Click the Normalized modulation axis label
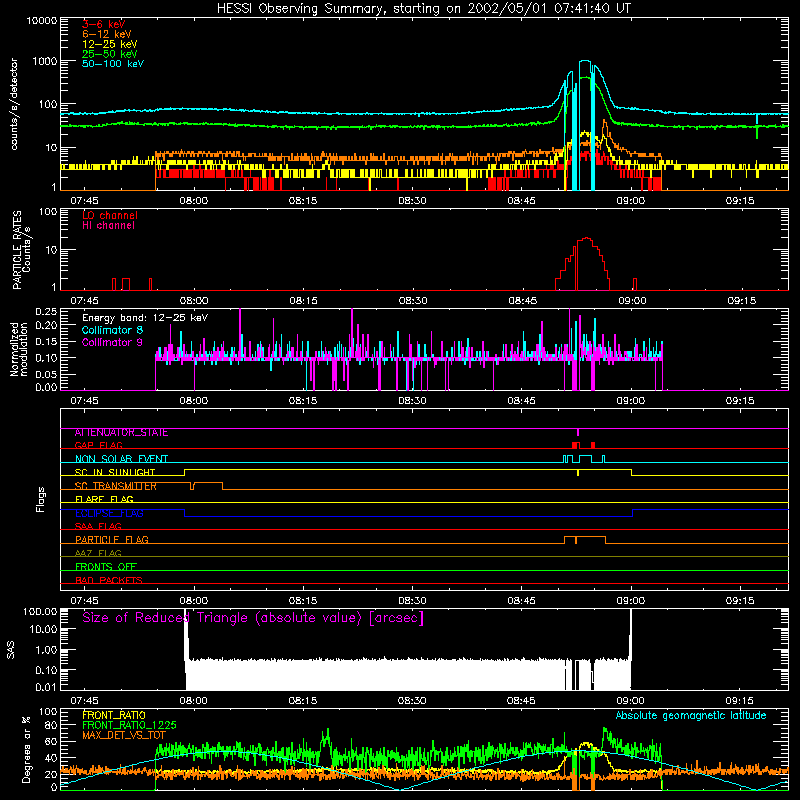The height and width of the screenshot is (800, 800). pos(19,349)
